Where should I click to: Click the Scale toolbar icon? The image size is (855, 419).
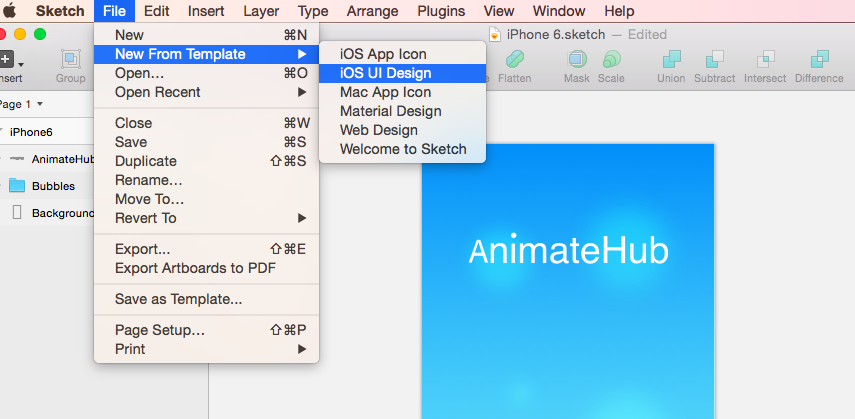coord(611,59)
